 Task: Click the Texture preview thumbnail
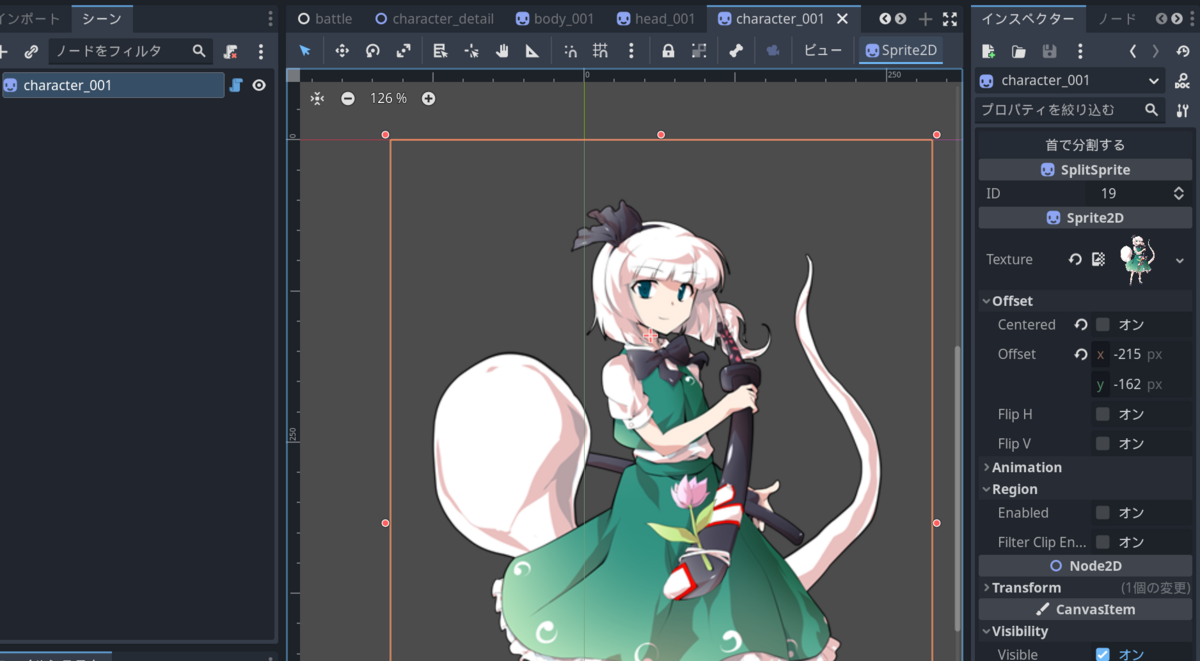[1137, 259]
